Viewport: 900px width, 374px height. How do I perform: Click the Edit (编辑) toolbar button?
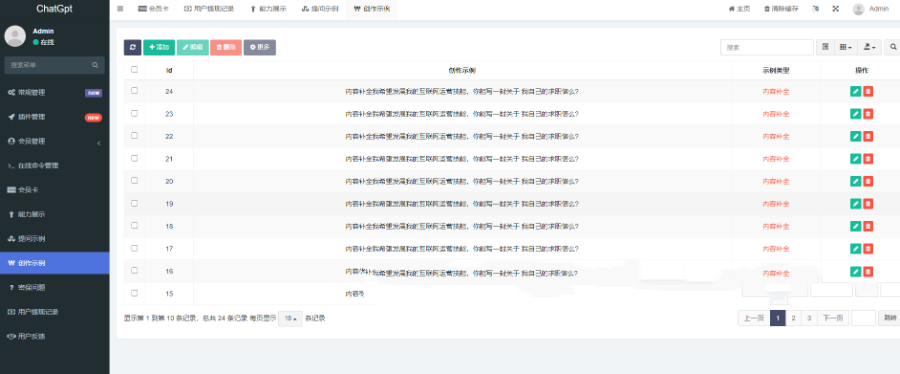193,48
